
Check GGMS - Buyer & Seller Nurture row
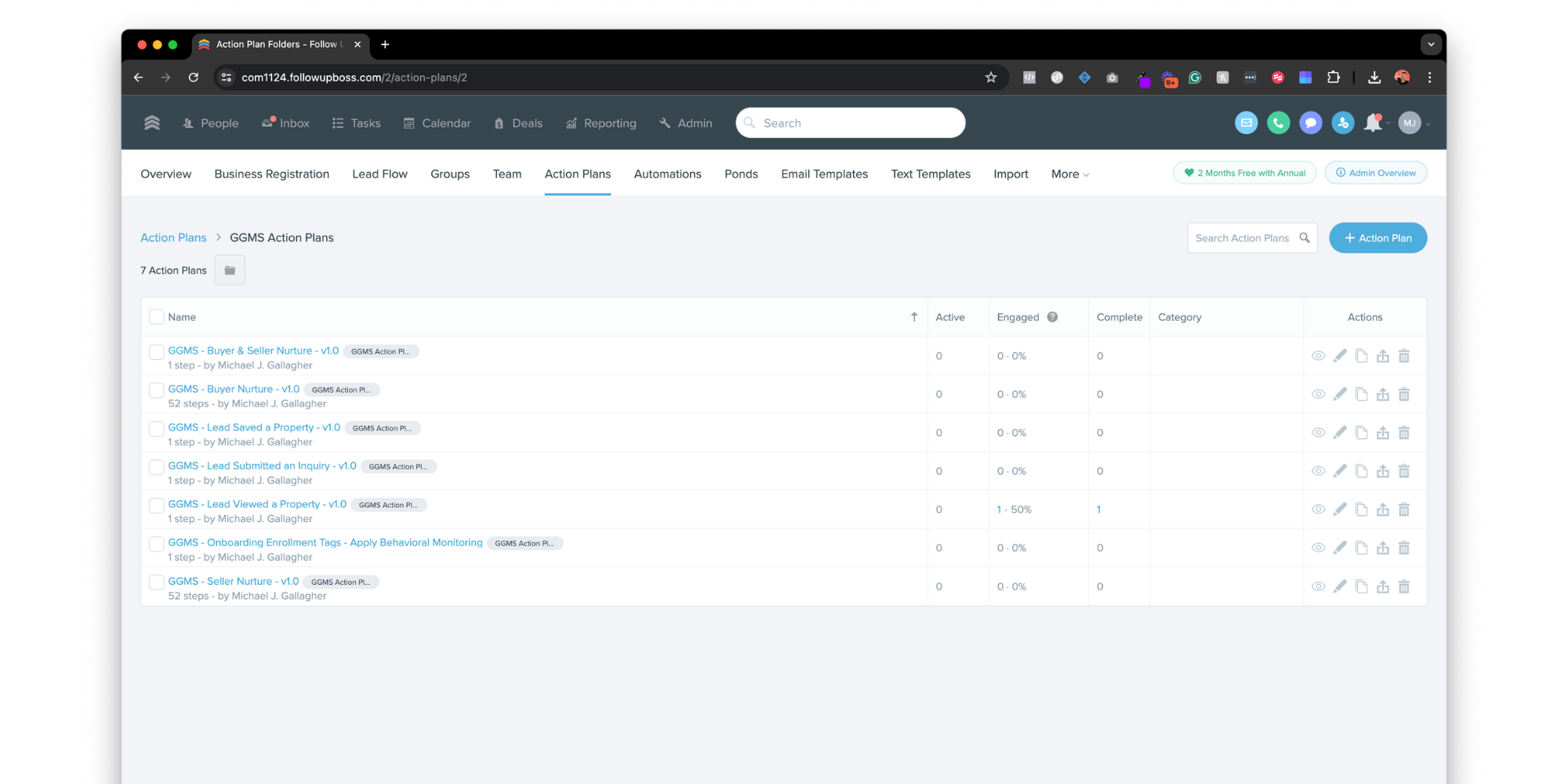click(157, 352)
